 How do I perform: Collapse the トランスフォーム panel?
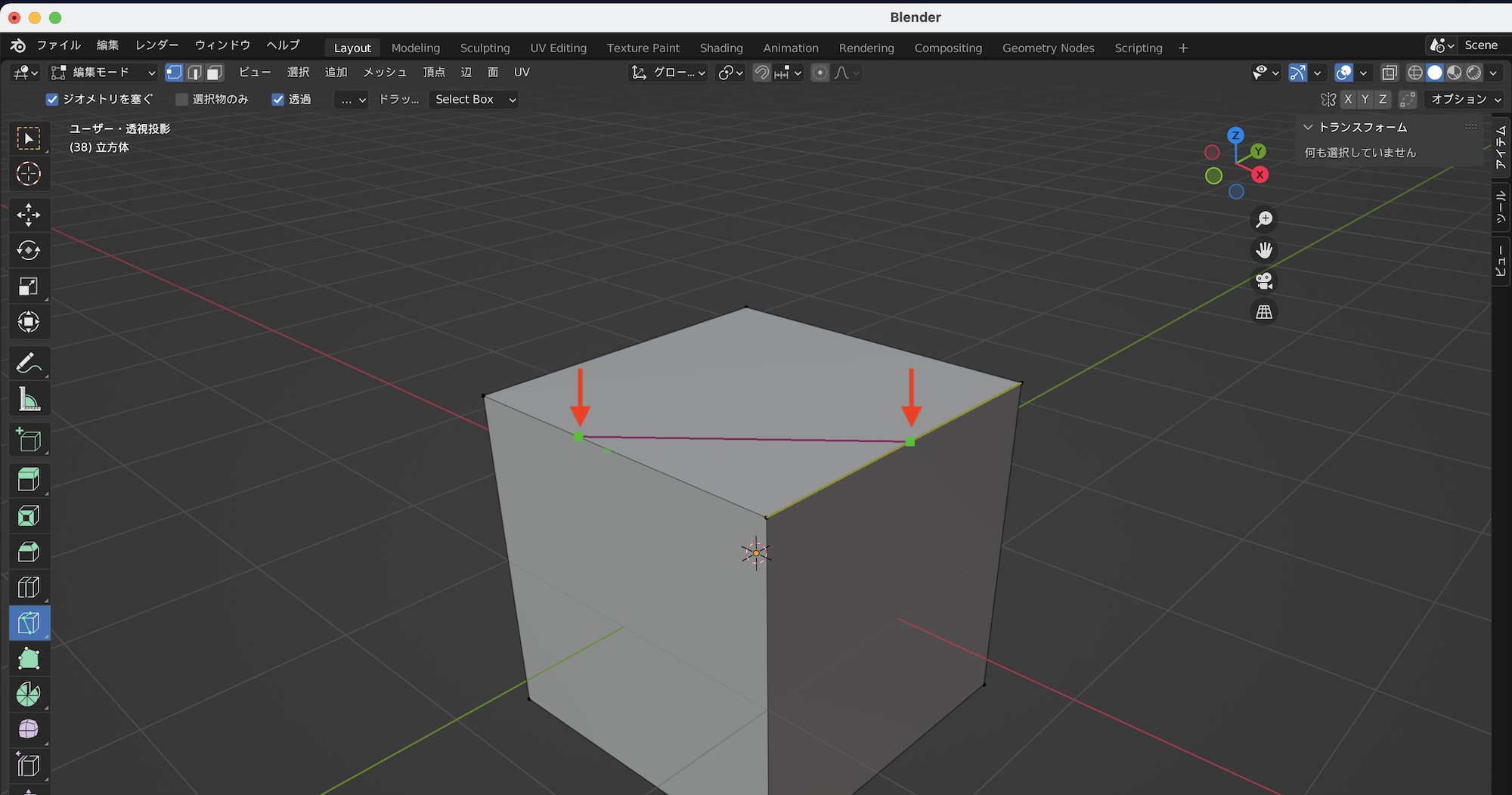(1308, 128)
